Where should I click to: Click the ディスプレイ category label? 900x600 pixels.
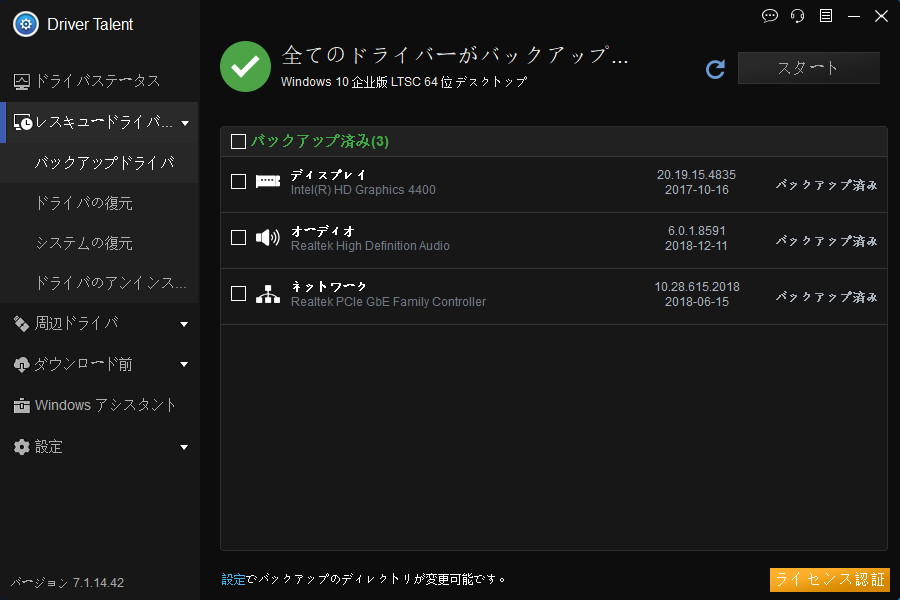point(328,175)
